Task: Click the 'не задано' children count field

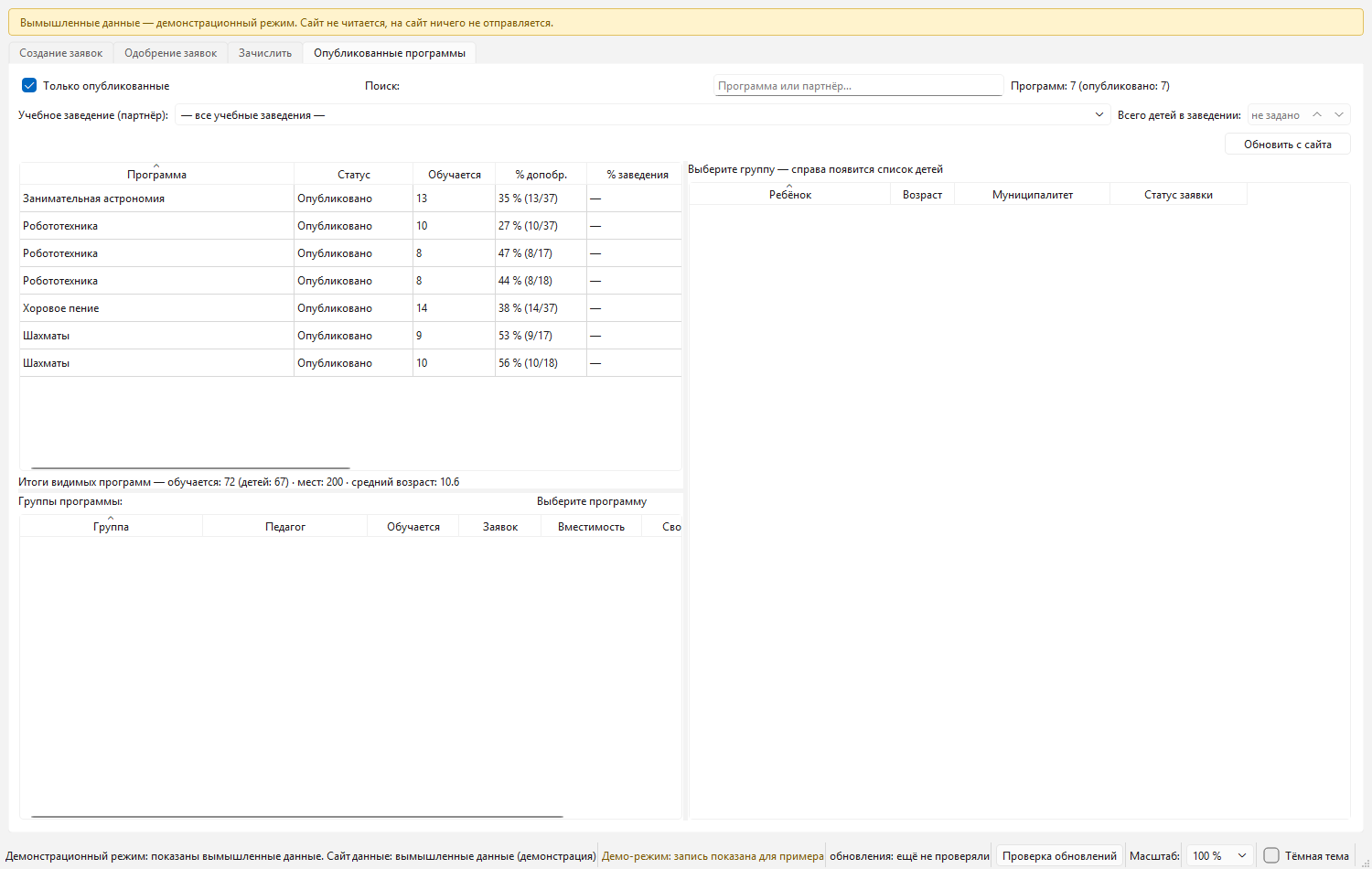Action: pos(1277,115)
